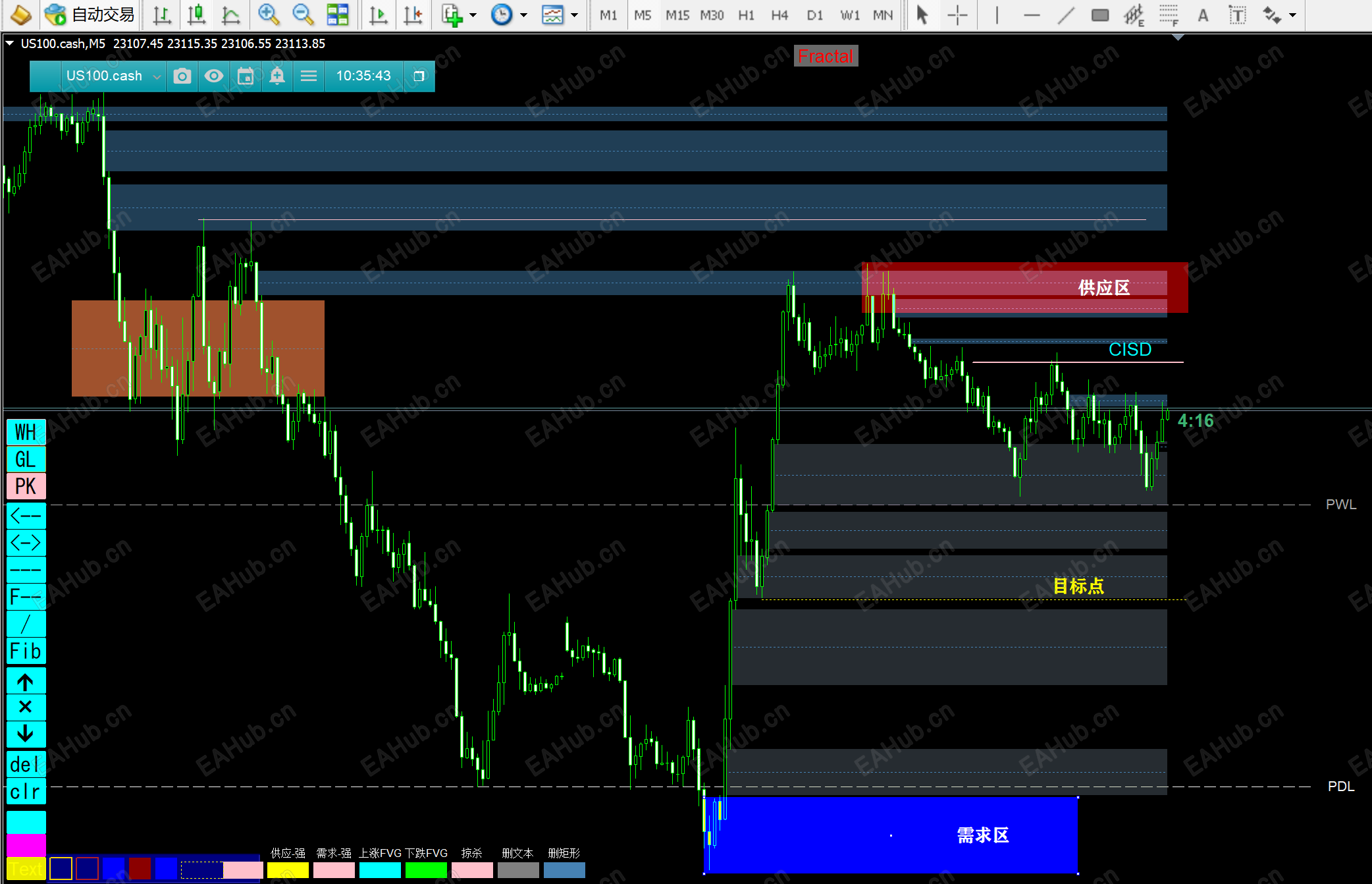Toggle the eye visibility icon

pyautogui.click(x=213, y=76)
